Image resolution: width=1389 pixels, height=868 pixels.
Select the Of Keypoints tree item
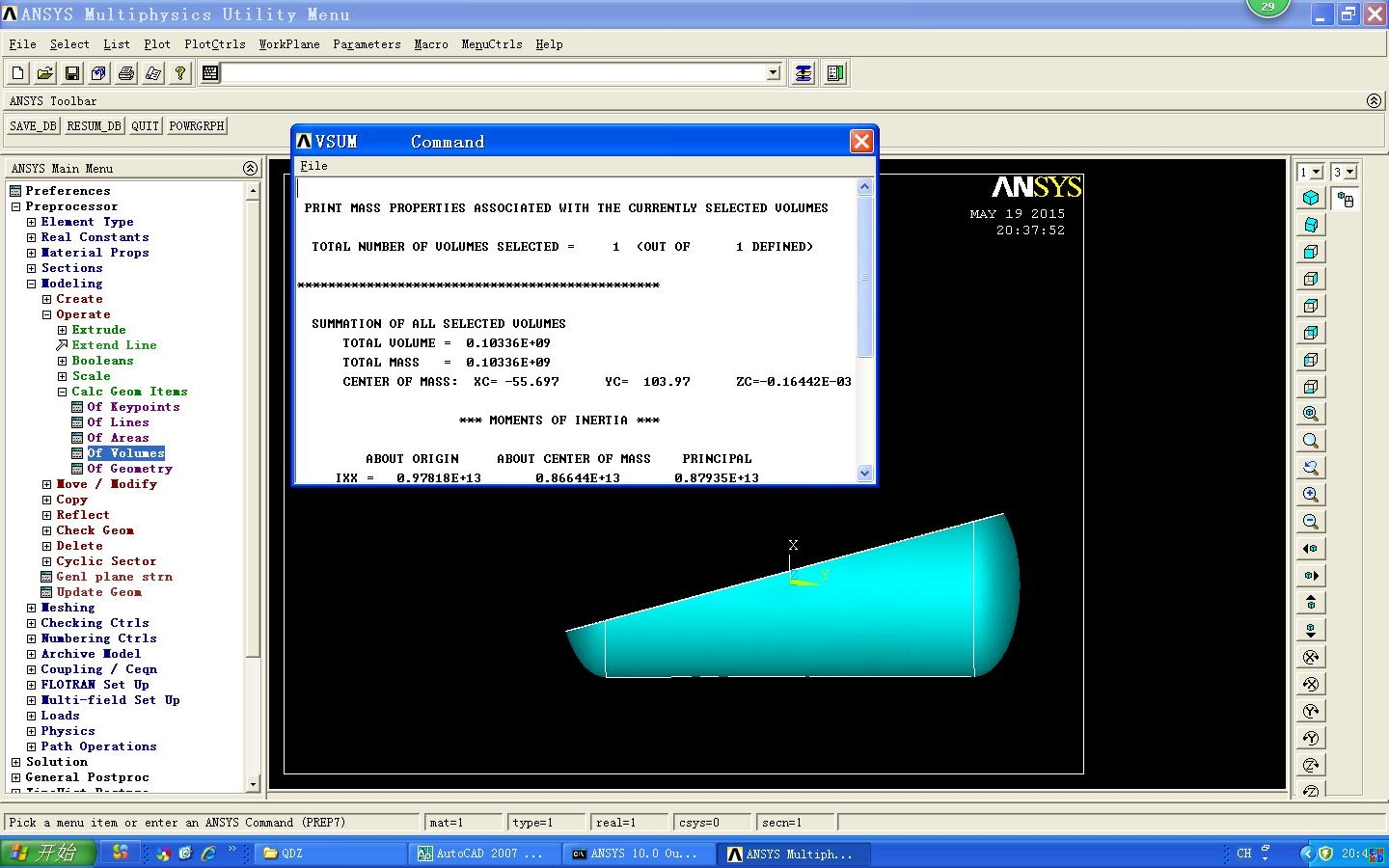(x=133, y=407)
